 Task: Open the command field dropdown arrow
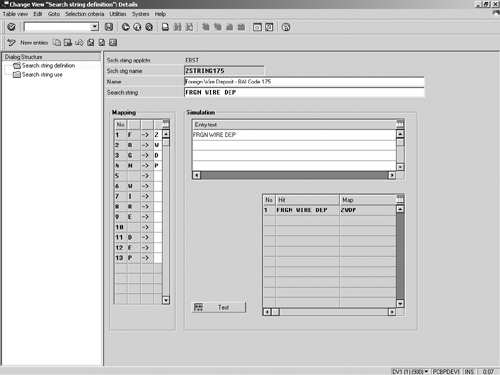(x=95, y=27)
